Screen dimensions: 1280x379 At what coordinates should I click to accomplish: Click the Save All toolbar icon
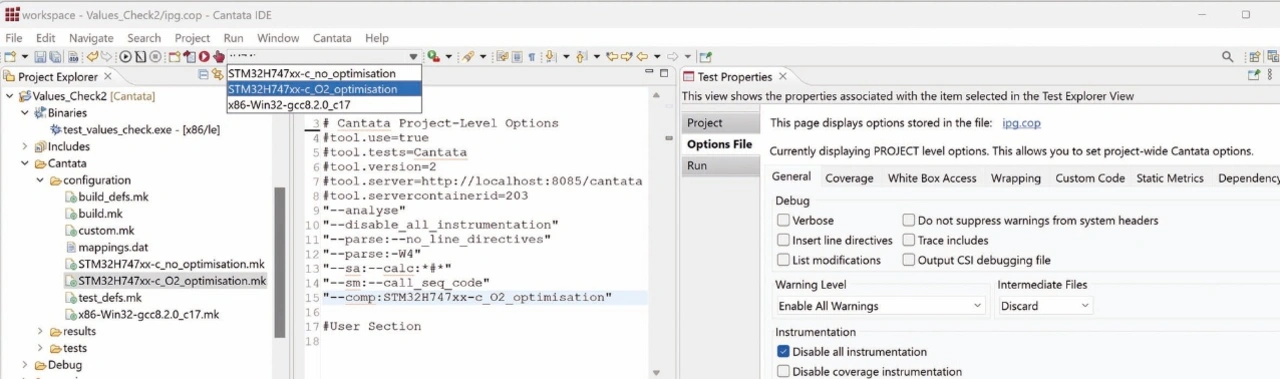[56, 57]
